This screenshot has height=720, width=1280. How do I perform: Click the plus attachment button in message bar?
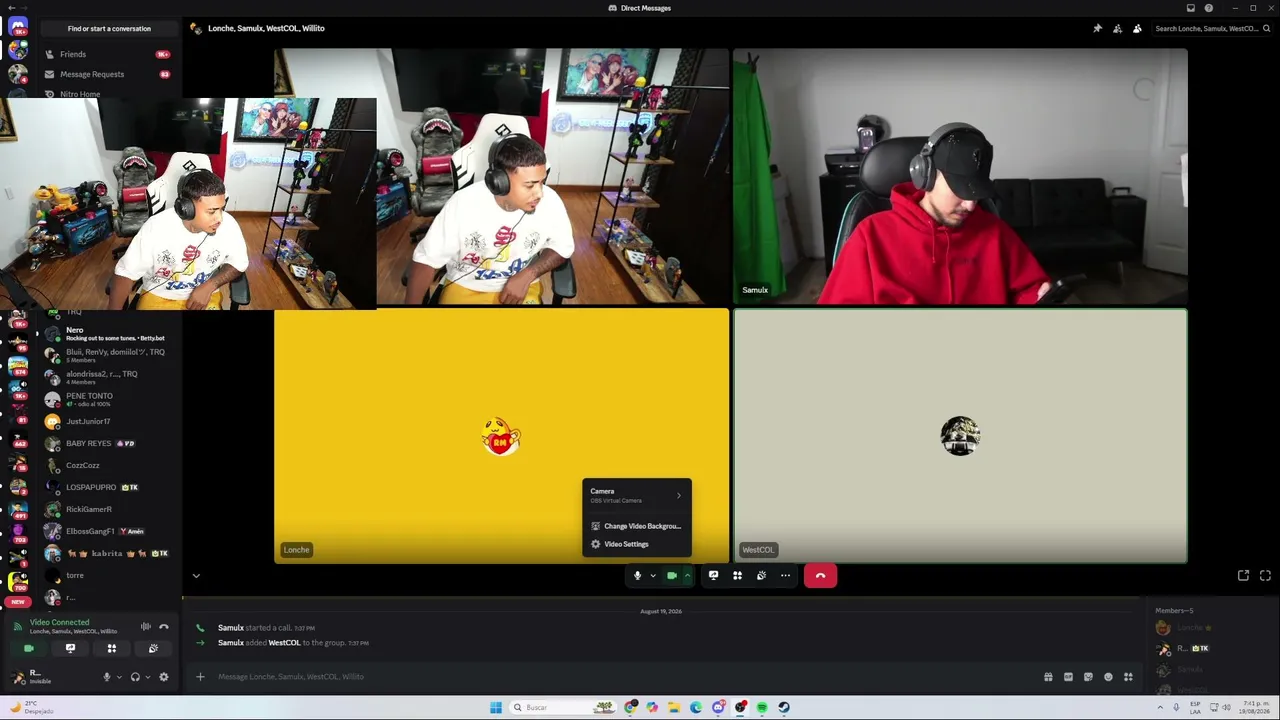point(200,677)
